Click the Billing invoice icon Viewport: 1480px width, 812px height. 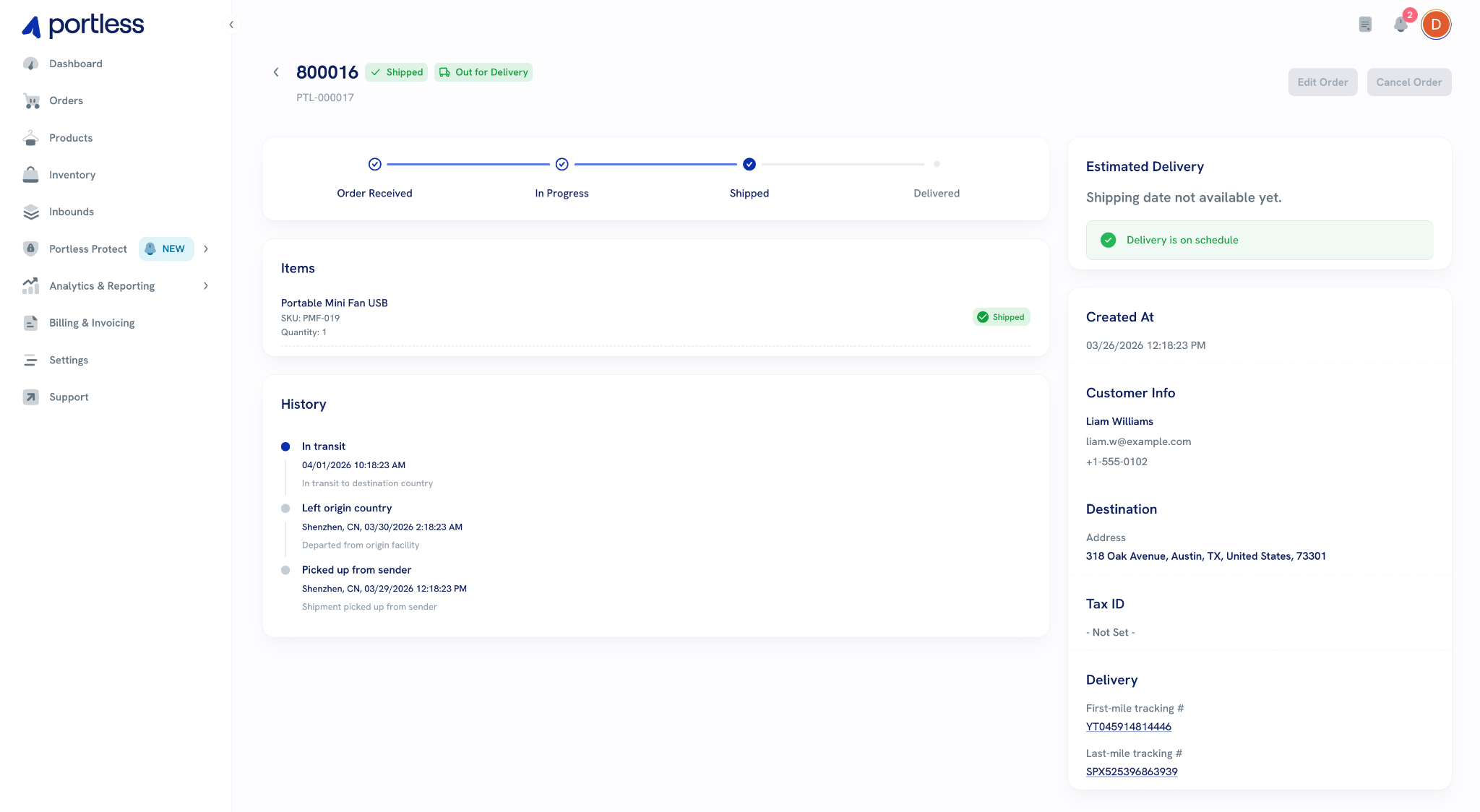click(x=30, y=323)
